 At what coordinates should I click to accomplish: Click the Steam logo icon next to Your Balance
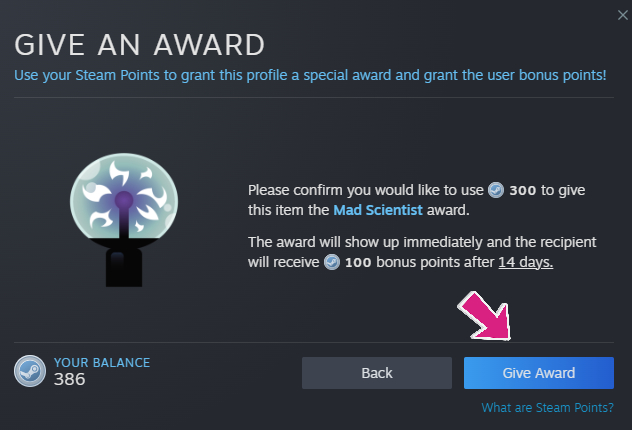pyautogui.click(x=29, y=372)
